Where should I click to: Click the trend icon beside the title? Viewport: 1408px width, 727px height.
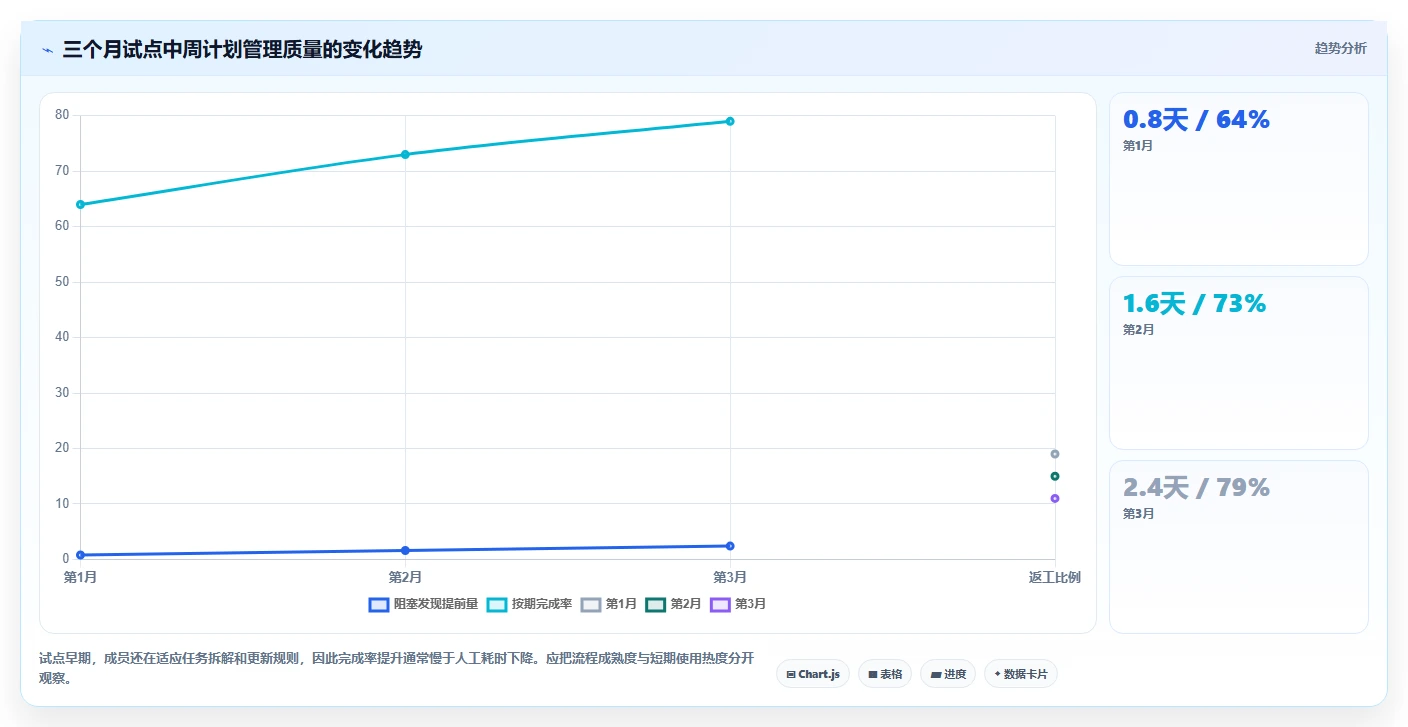47,50
